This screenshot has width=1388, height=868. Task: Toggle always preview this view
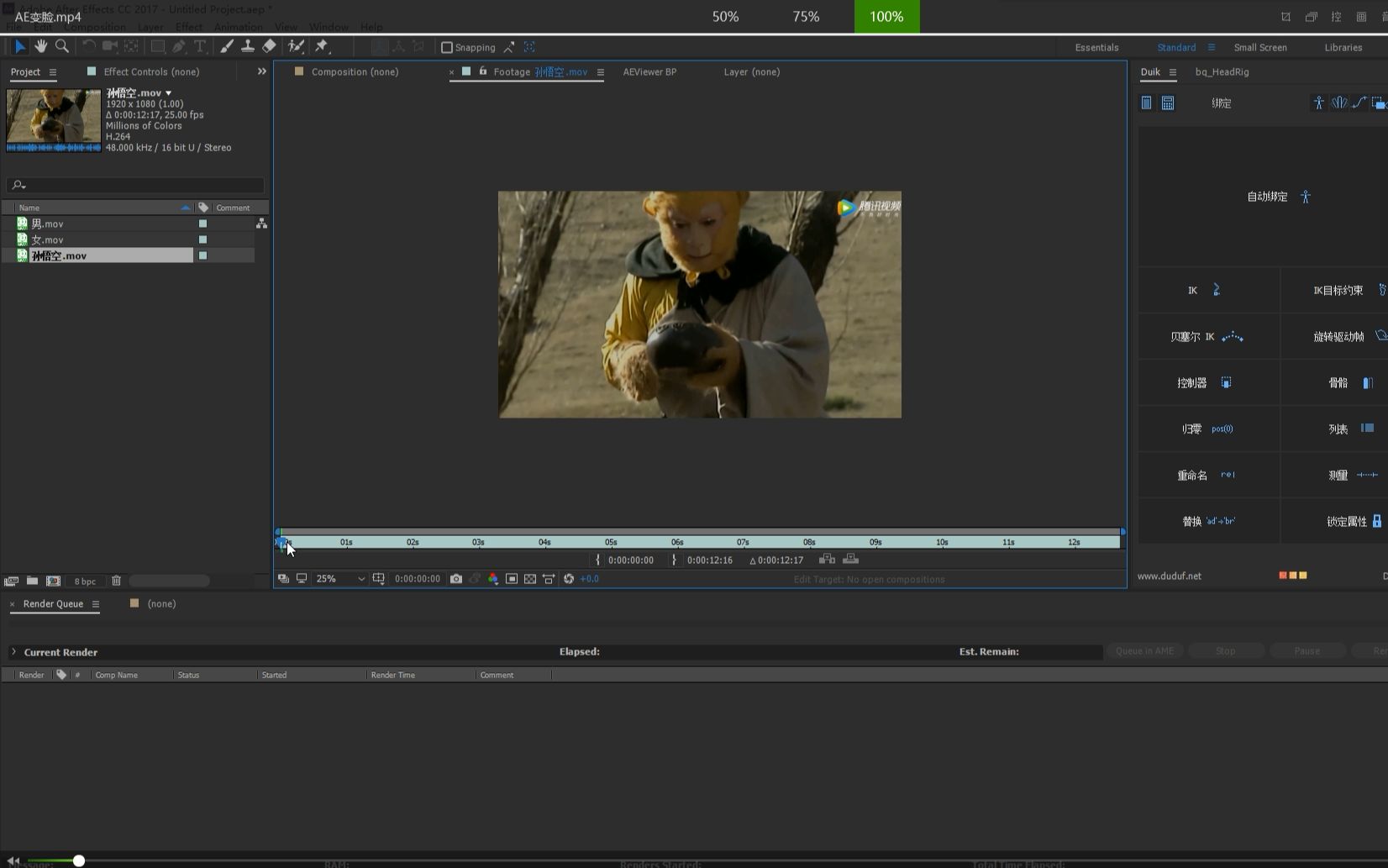click(x=283, y=579)
